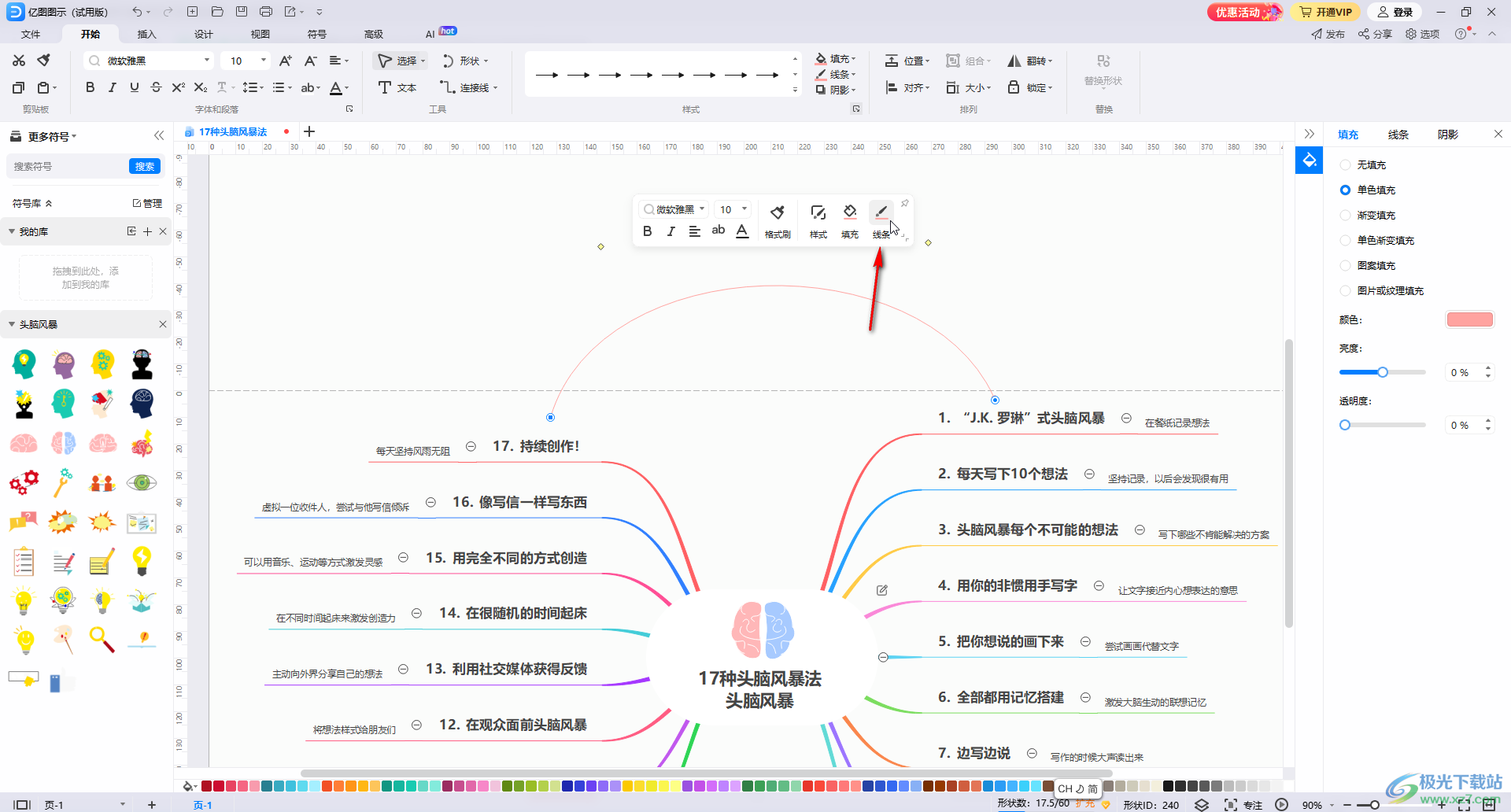
Task: Open Style in the floating toolbar
Action: click(x=818, y=220)
